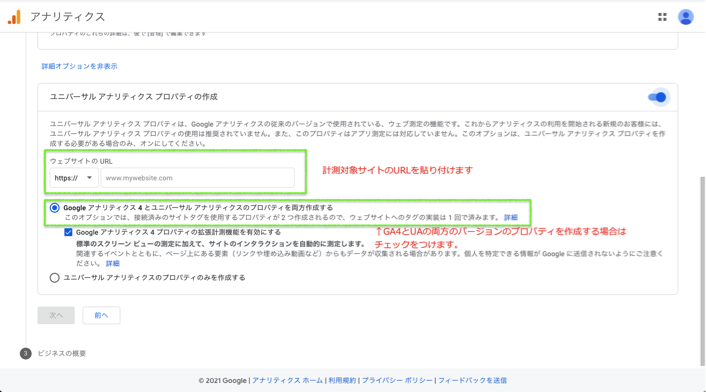The image size is (706, 392).
Task: Click 詳細 link under enhanced measurement text
Action: [113, 263]
